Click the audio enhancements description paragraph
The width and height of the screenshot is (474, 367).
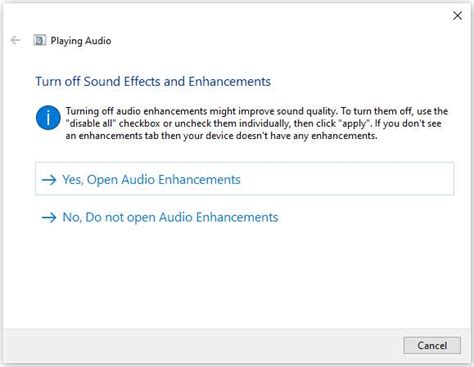[257, 123]
